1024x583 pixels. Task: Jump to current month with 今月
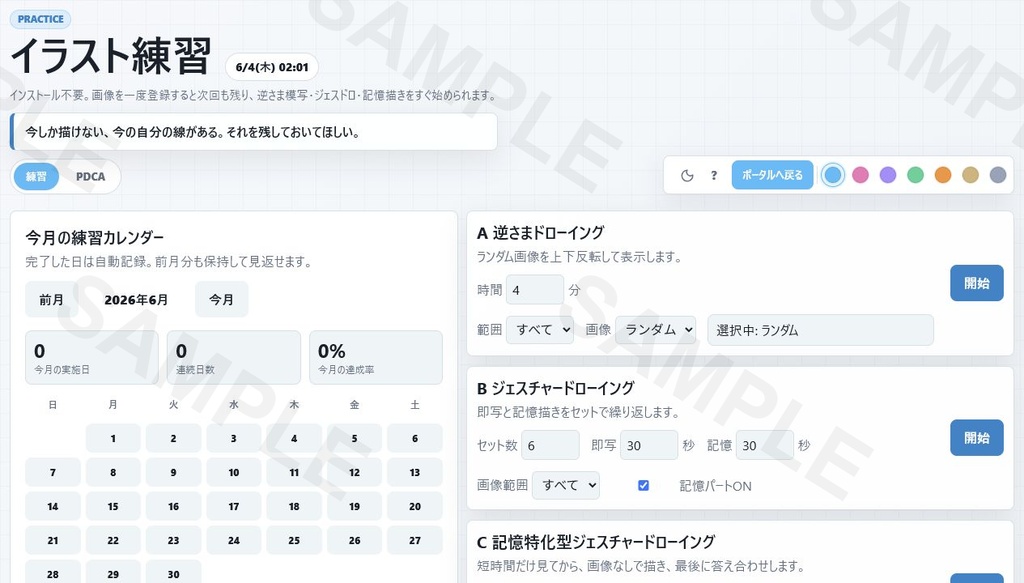point(221,300)
